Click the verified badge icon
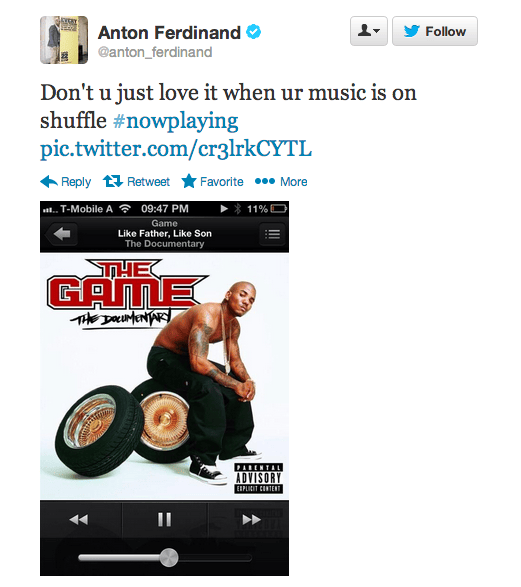 tap(253, 32)
